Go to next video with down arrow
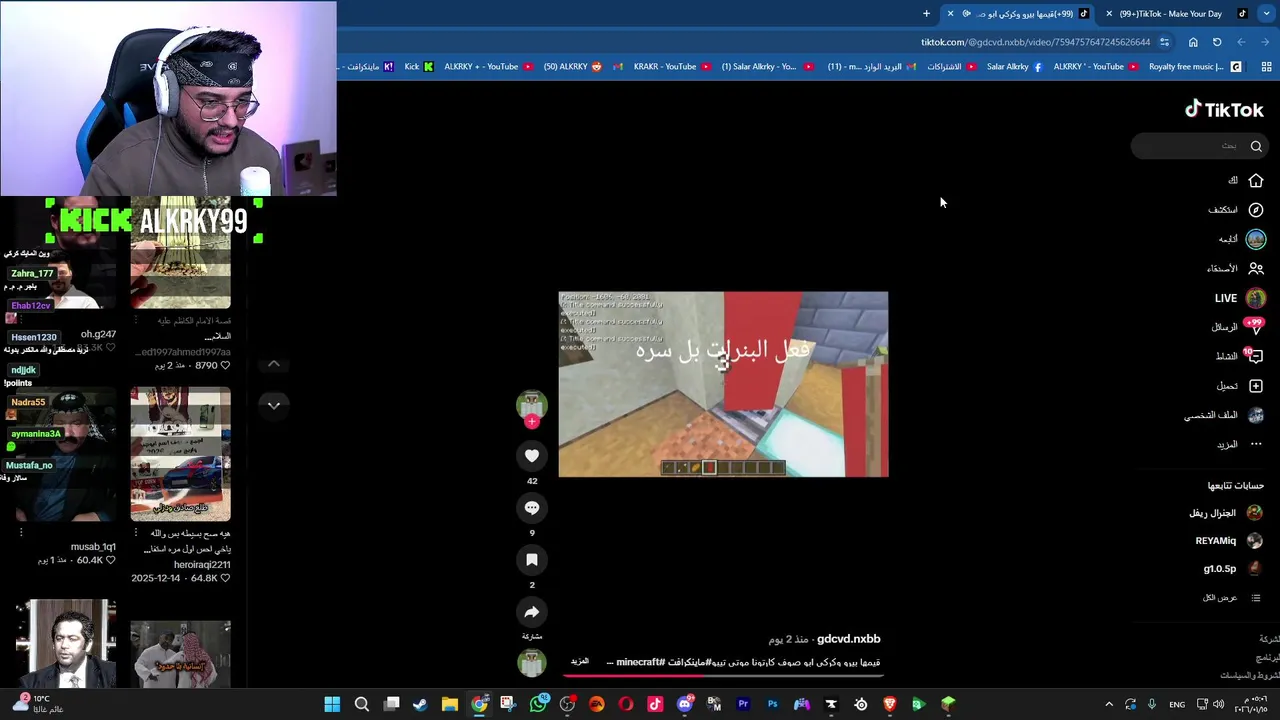The width and height of the screenshot is (1280, 720). tap(274, 405)
